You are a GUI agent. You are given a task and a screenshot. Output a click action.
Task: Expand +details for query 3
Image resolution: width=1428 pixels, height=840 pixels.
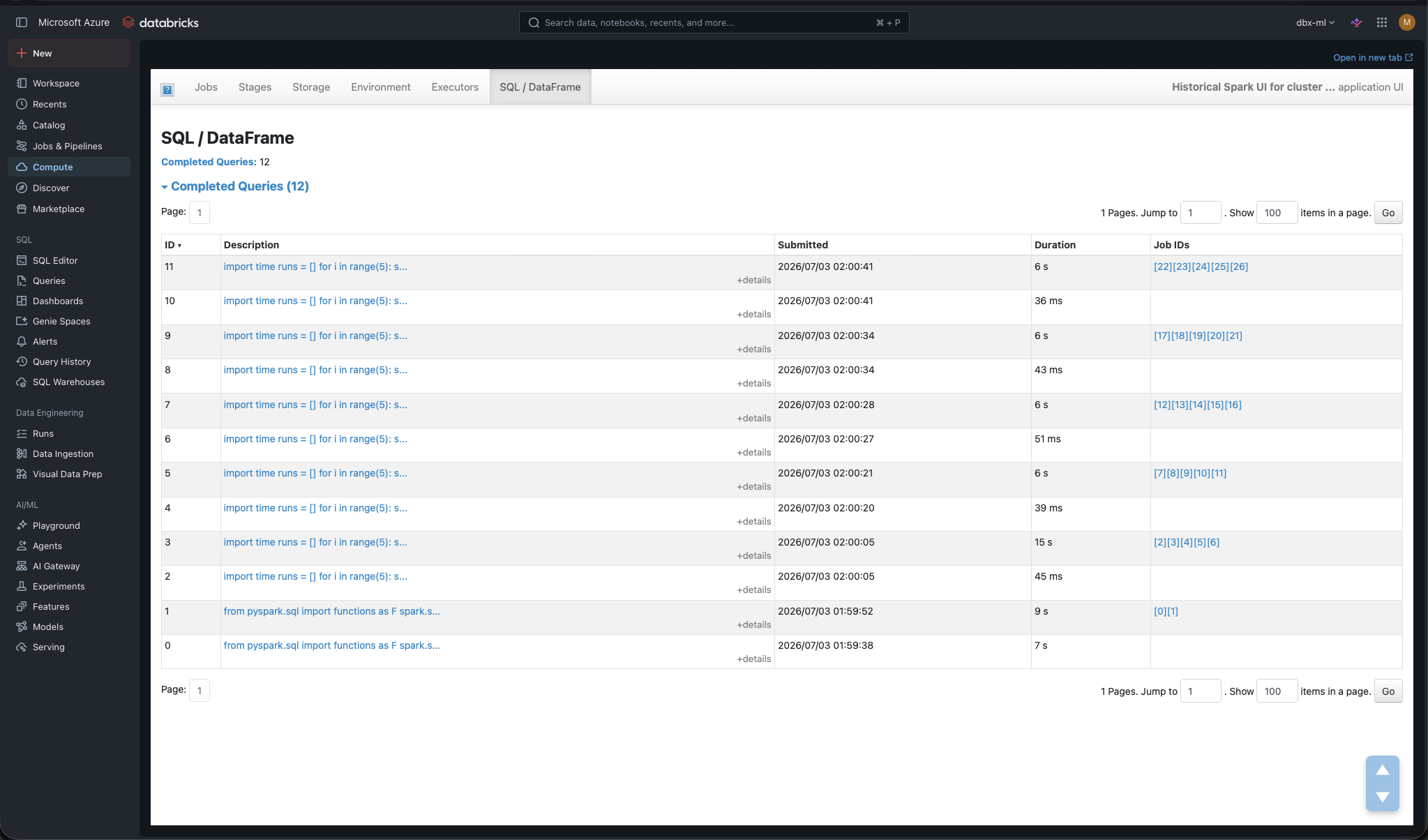[753, 555]
